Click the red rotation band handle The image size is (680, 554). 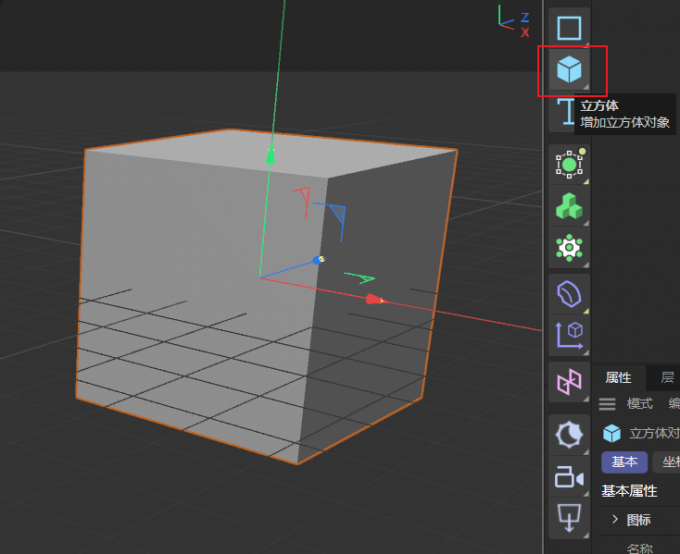(x=303, y=201)
